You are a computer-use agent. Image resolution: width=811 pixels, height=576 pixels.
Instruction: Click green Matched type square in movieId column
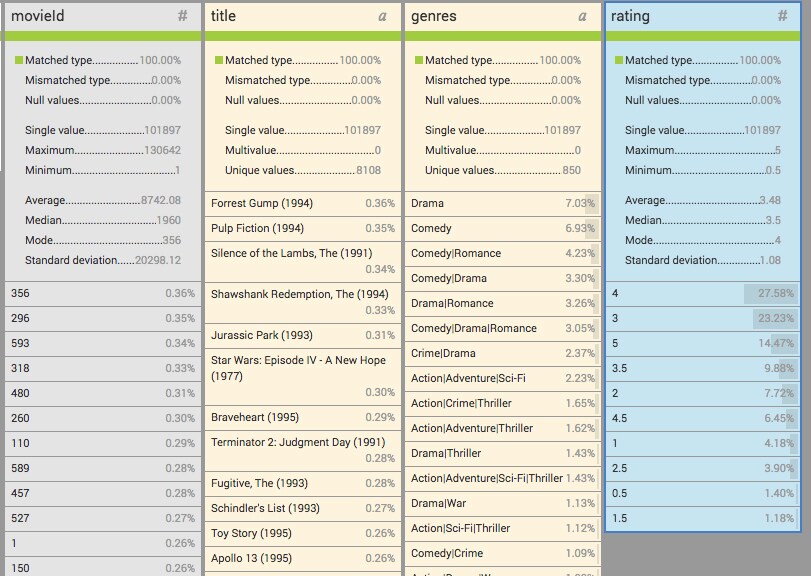(19, 61)
